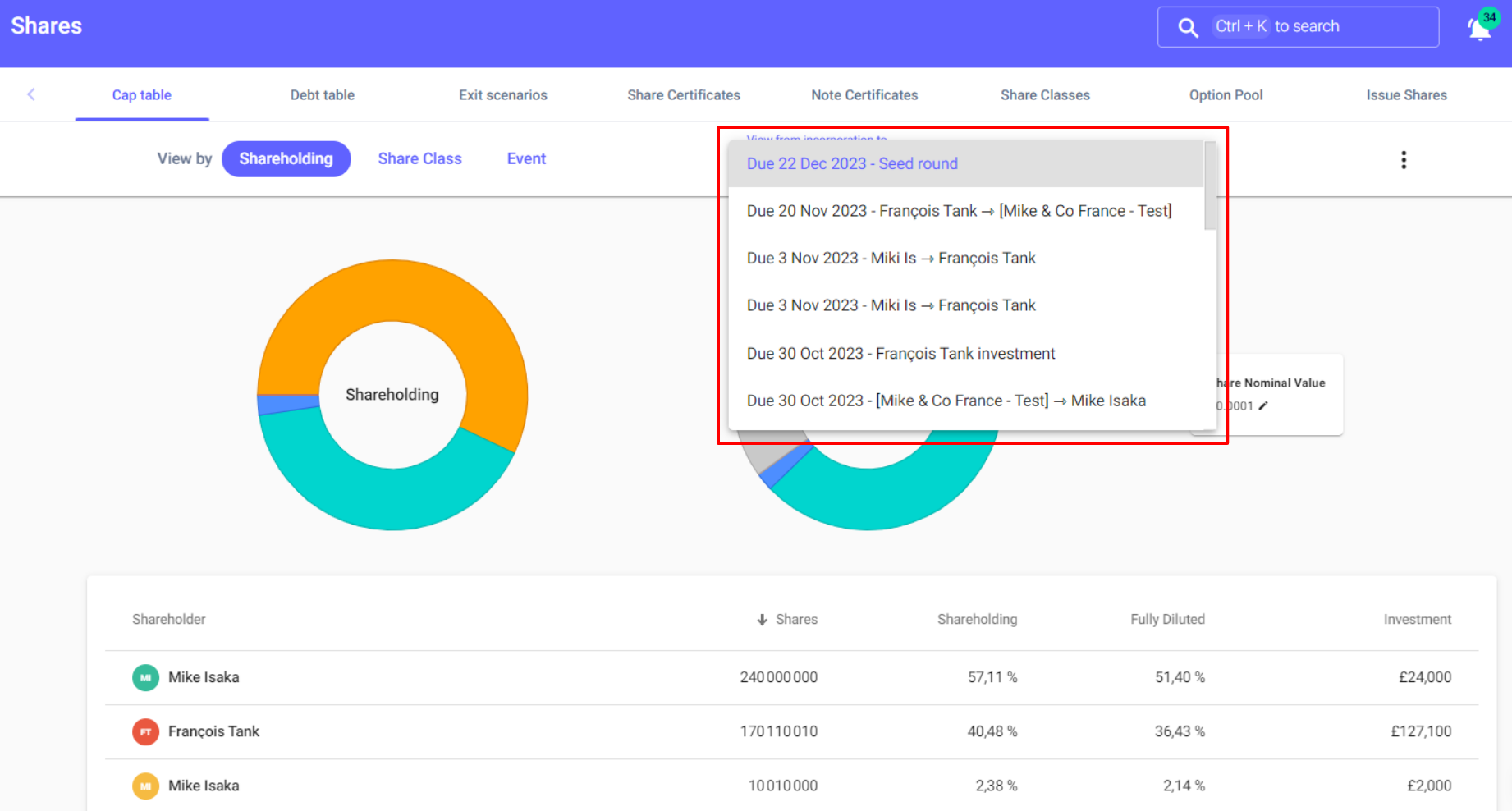
Task: Click the orange segment of Shareholding chart
Action: click(394, 291)
